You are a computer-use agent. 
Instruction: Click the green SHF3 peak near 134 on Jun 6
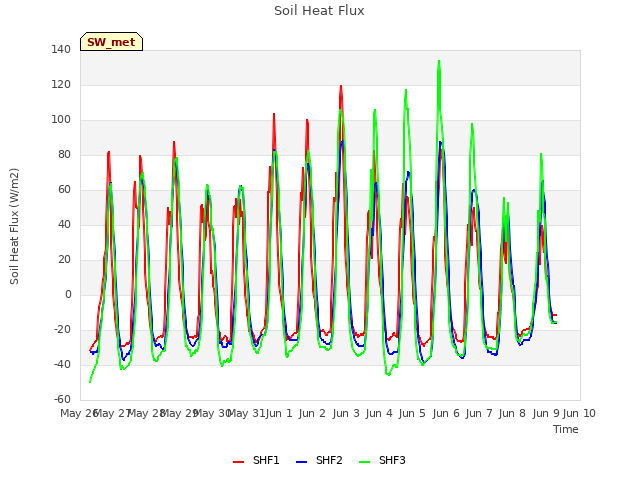(439, 61)
